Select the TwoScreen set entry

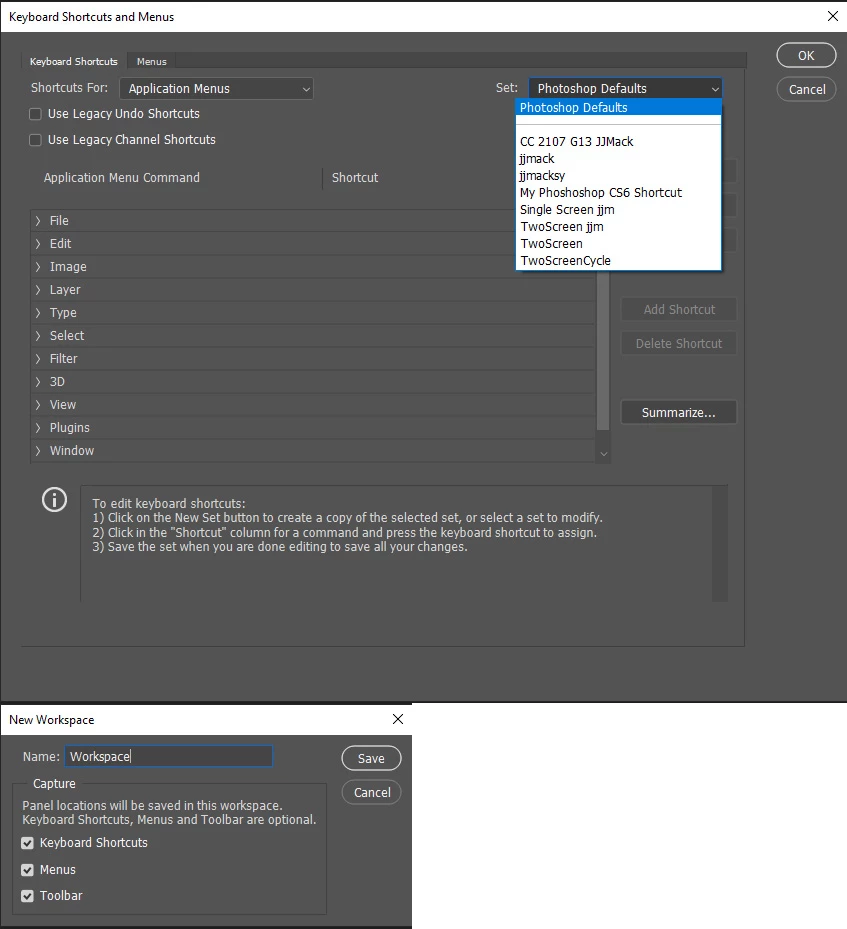pyautogui.click(x=618, y=244)
